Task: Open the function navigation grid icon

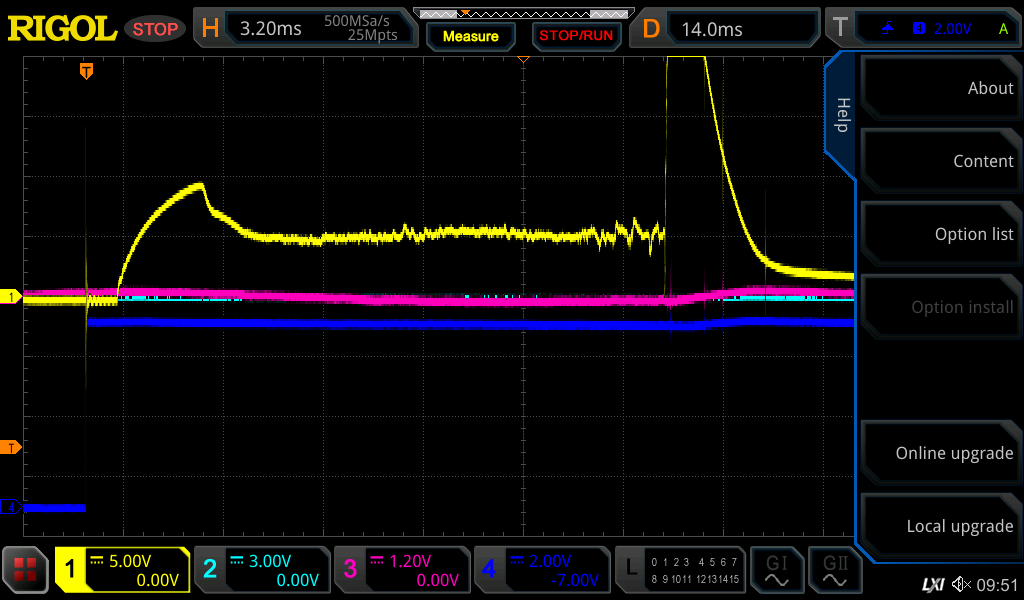Action: point(25,571)
